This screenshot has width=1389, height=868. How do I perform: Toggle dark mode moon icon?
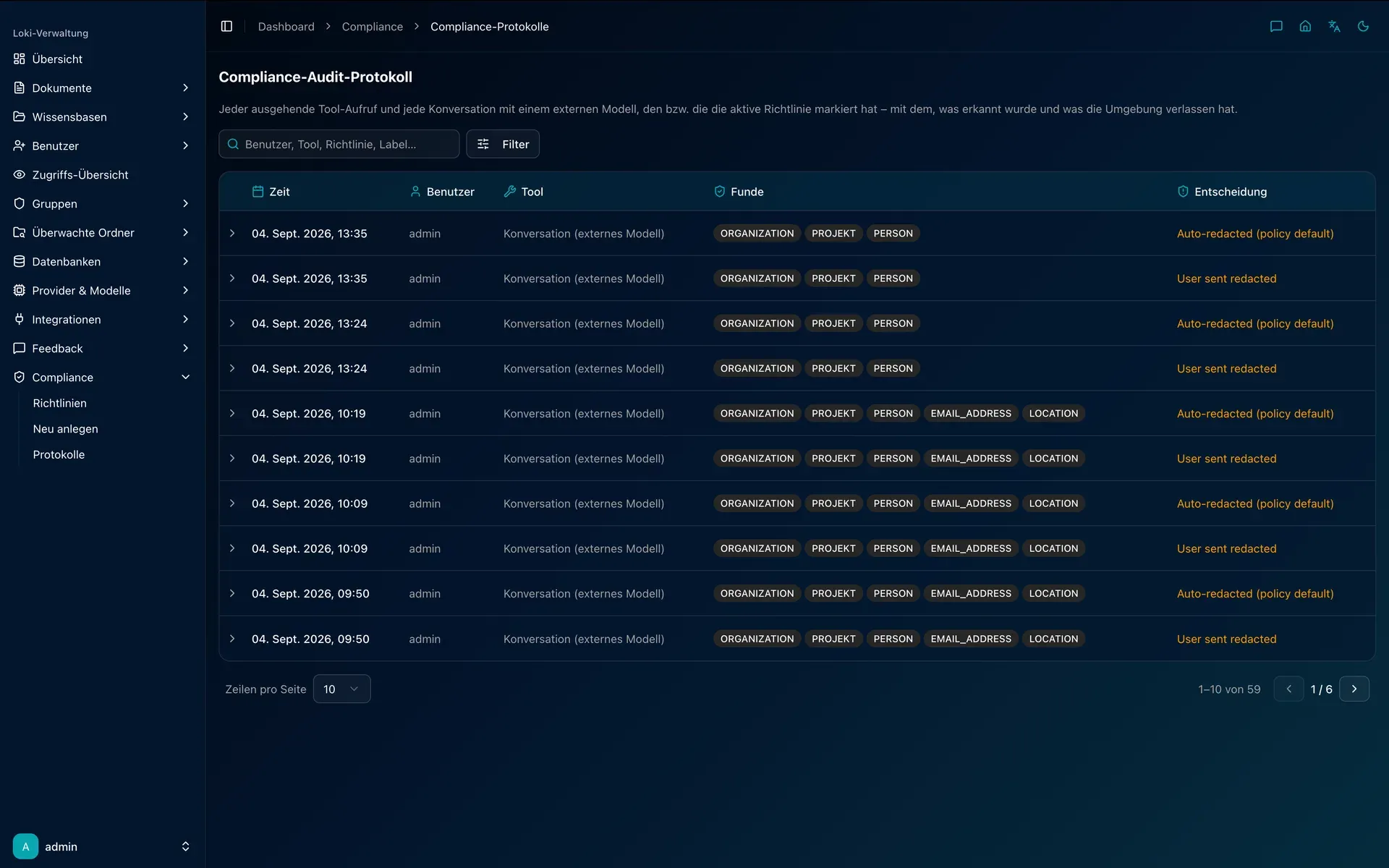[x=1363, y=26]
